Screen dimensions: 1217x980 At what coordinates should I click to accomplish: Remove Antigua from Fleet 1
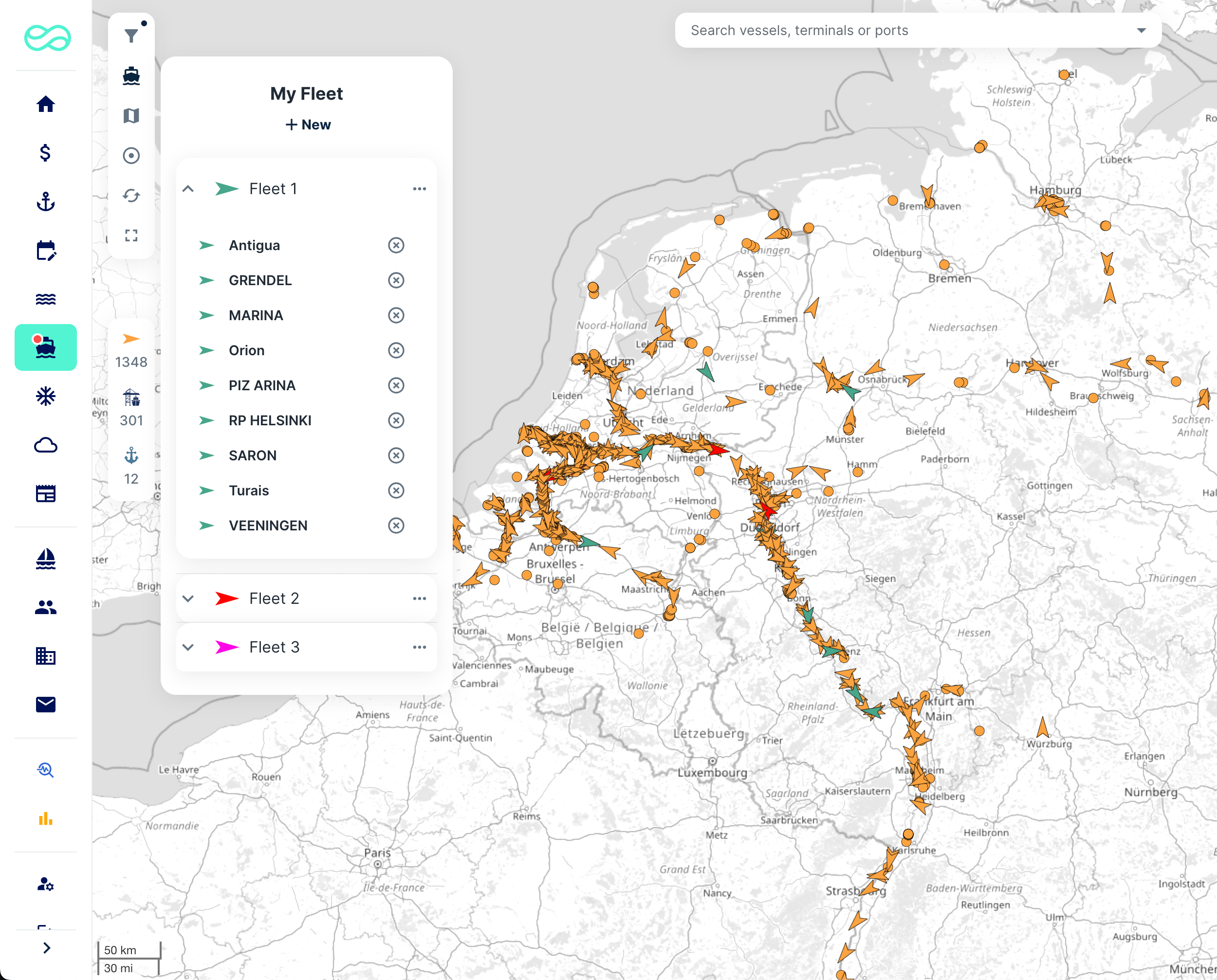[x=396, y=245]
